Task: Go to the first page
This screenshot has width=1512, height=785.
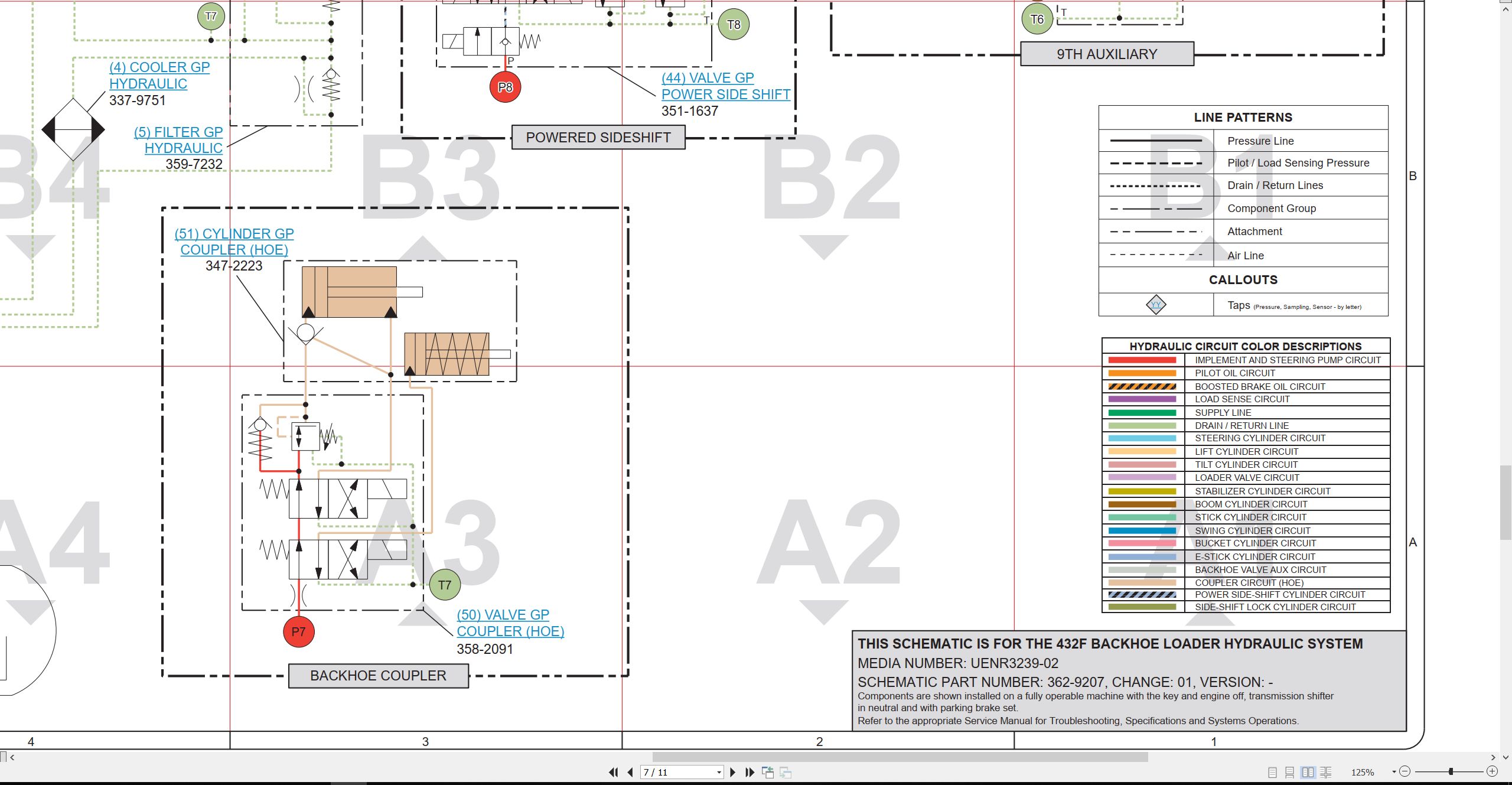Action: (x=614, y=772)
